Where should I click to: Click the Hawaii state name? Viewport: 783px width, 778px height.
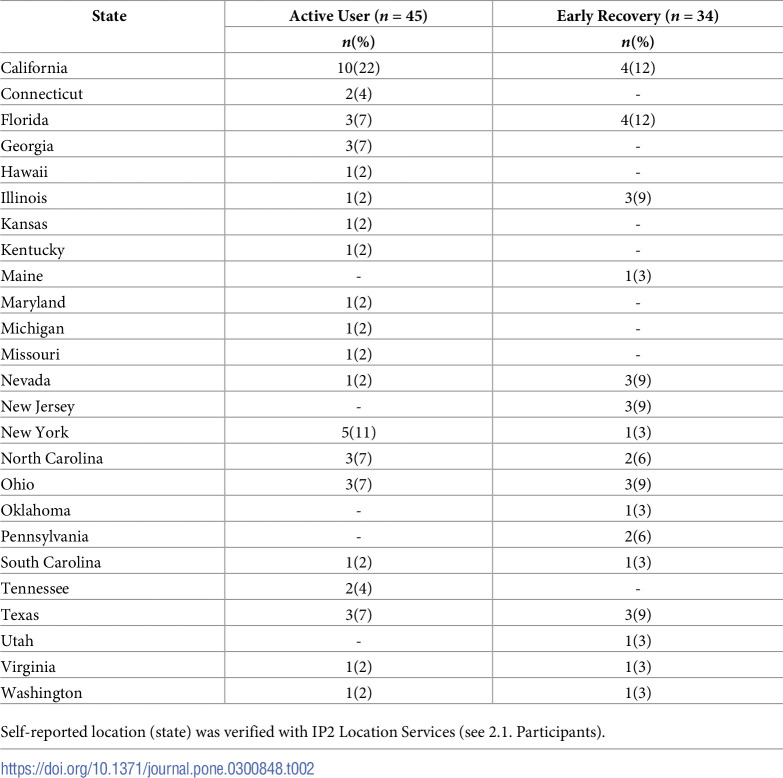(24, 172)
